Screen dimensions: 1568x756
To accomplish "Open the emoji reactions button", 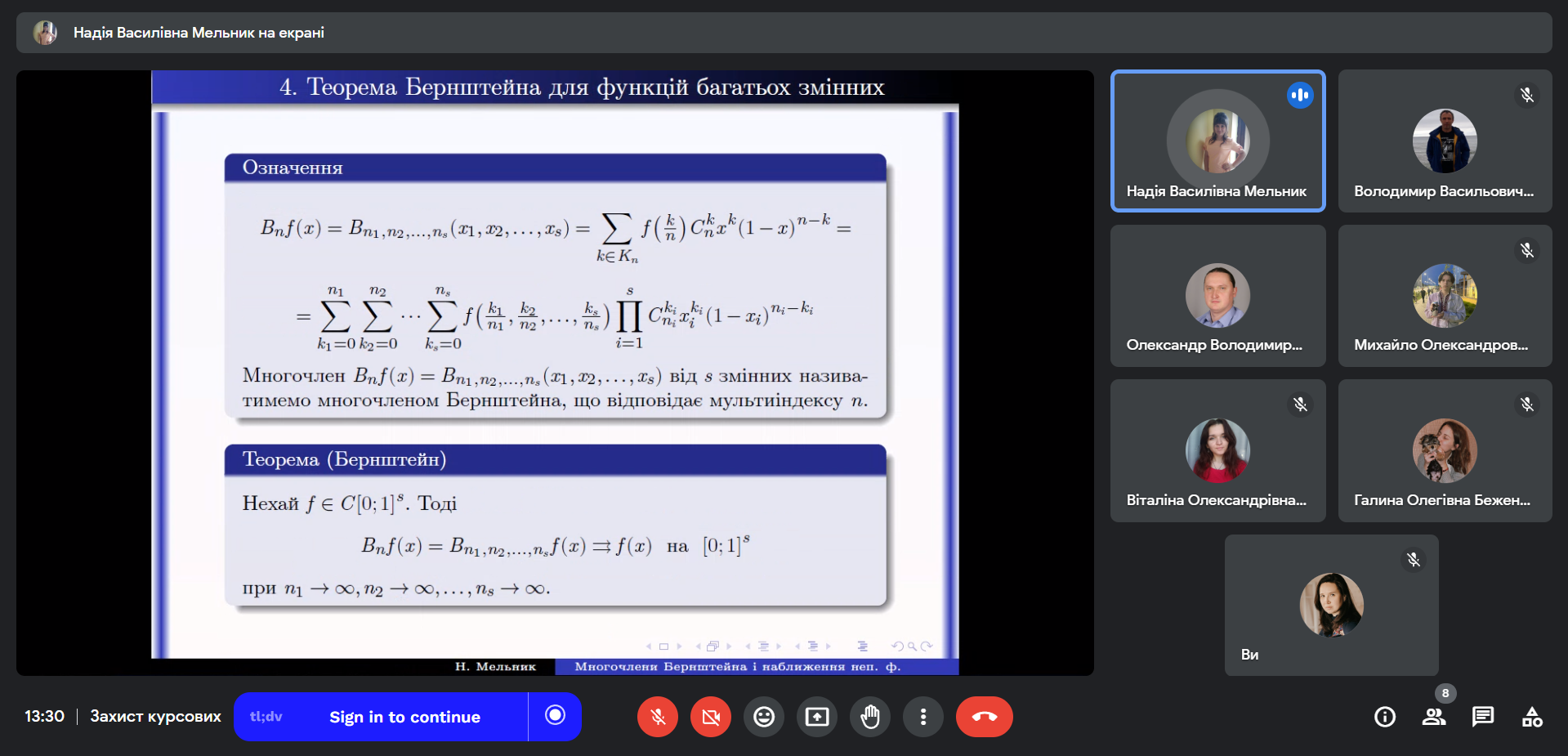I will (764, 717).
